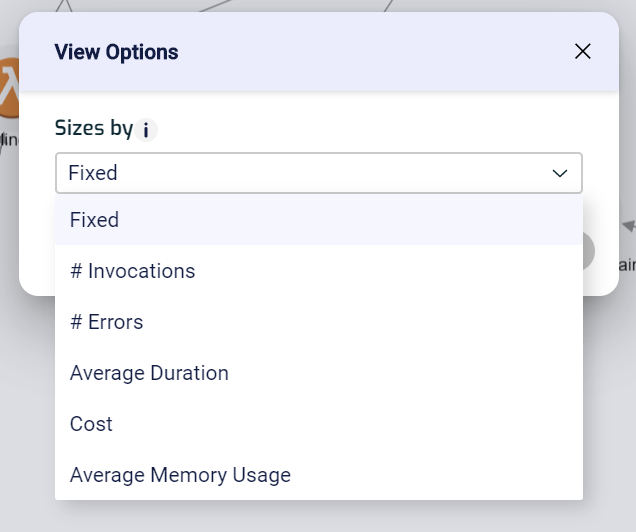Choose the # Invocations option
Image resolution: width=636 pixels, height=532 pixels.
point(133,271)
